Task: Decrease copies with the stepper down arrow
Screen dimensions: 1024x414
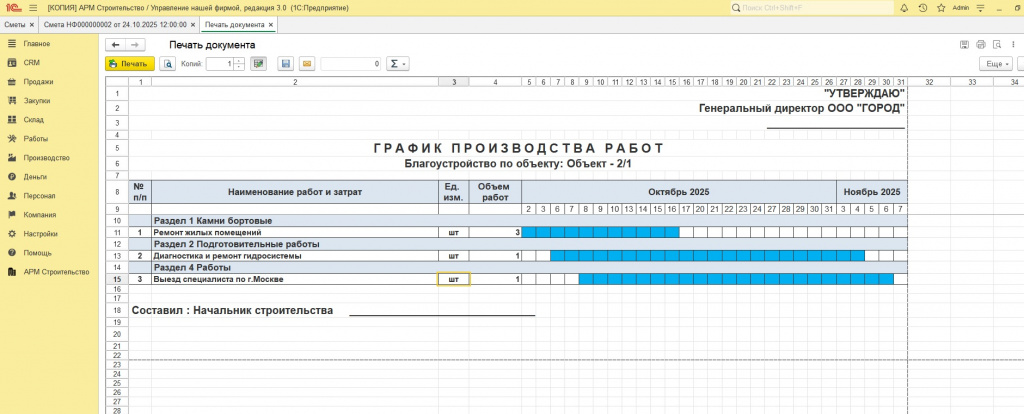Action: pyautogui.click(x=239, y=67)
